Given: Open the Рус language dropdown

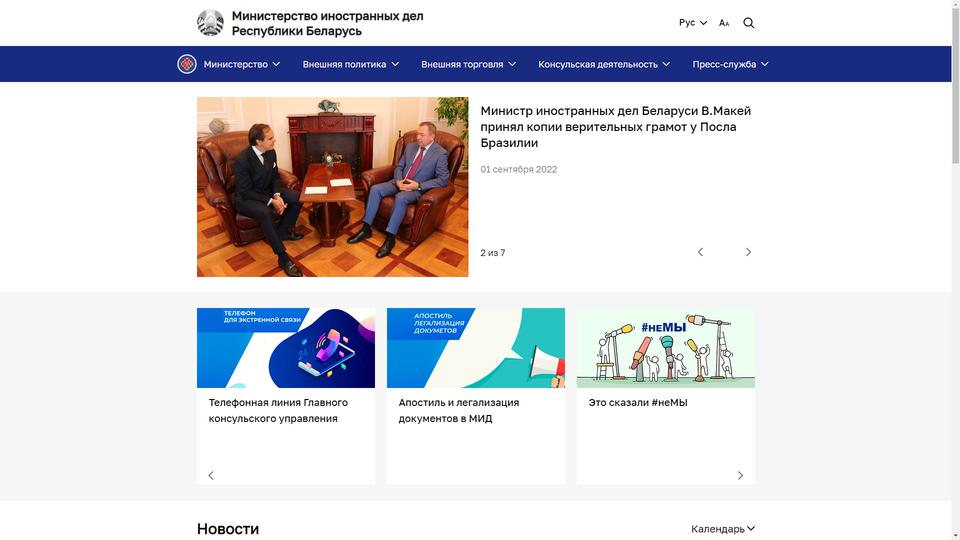Looking at the screenshot, I should coord(693,23).
